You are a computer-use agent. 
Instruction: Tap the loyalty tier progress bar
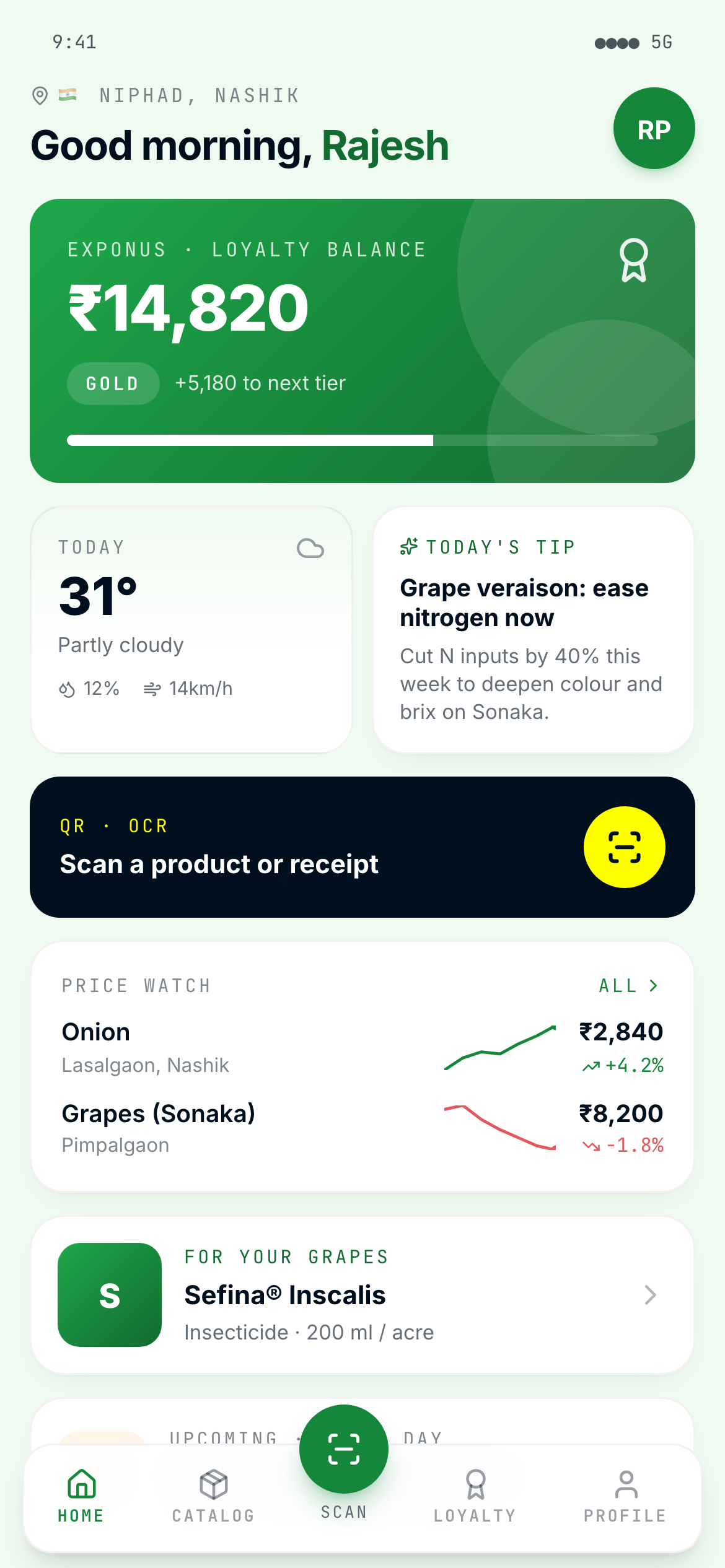[362, 440]
